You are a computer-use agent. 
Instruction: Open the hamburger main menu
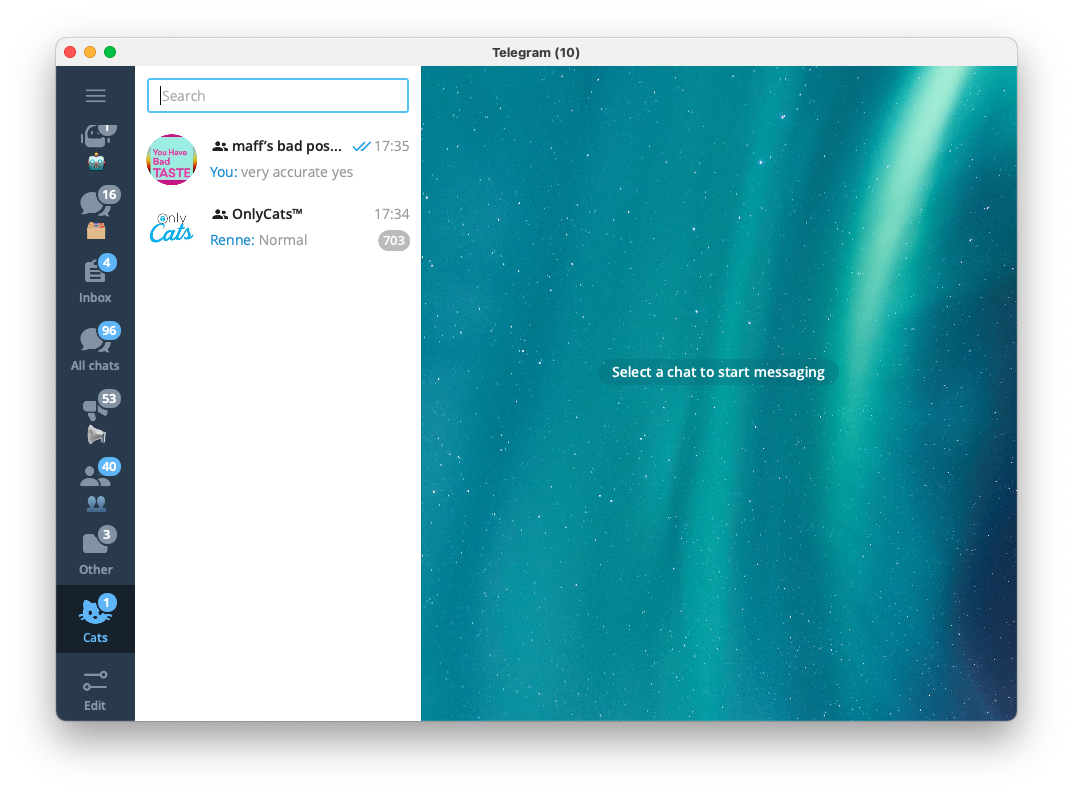(95, 96)
